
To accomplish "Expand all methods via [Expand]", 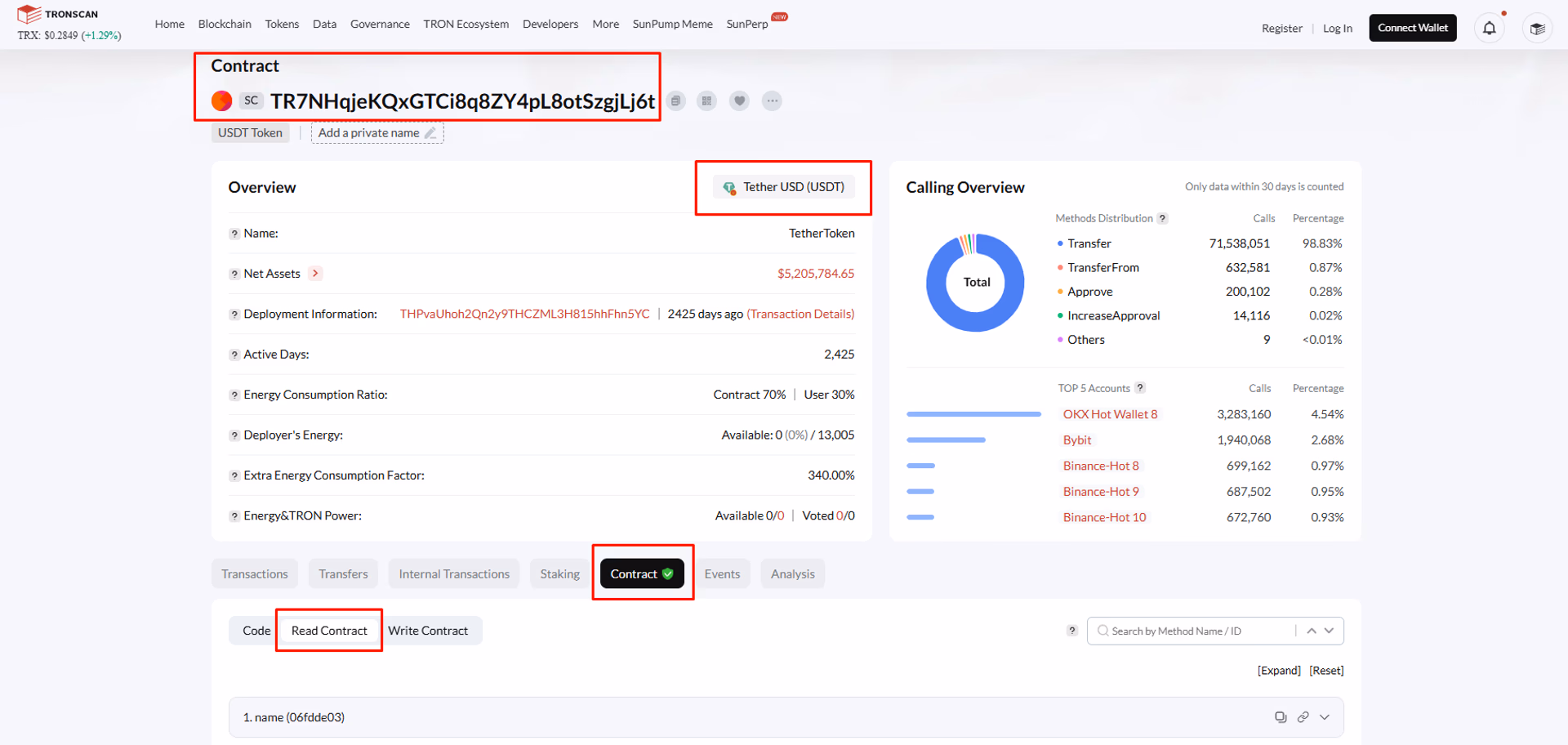I will click(1279, 671).
